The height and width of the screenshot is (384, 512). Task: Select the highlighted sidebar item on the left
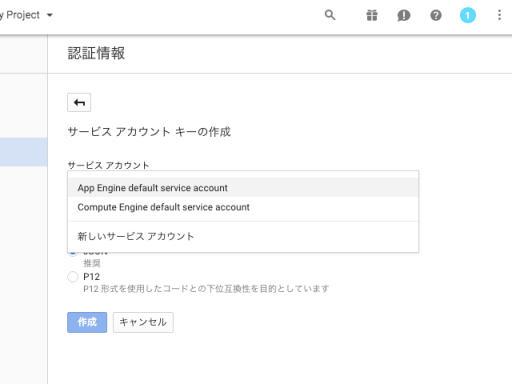coord(23,152)
